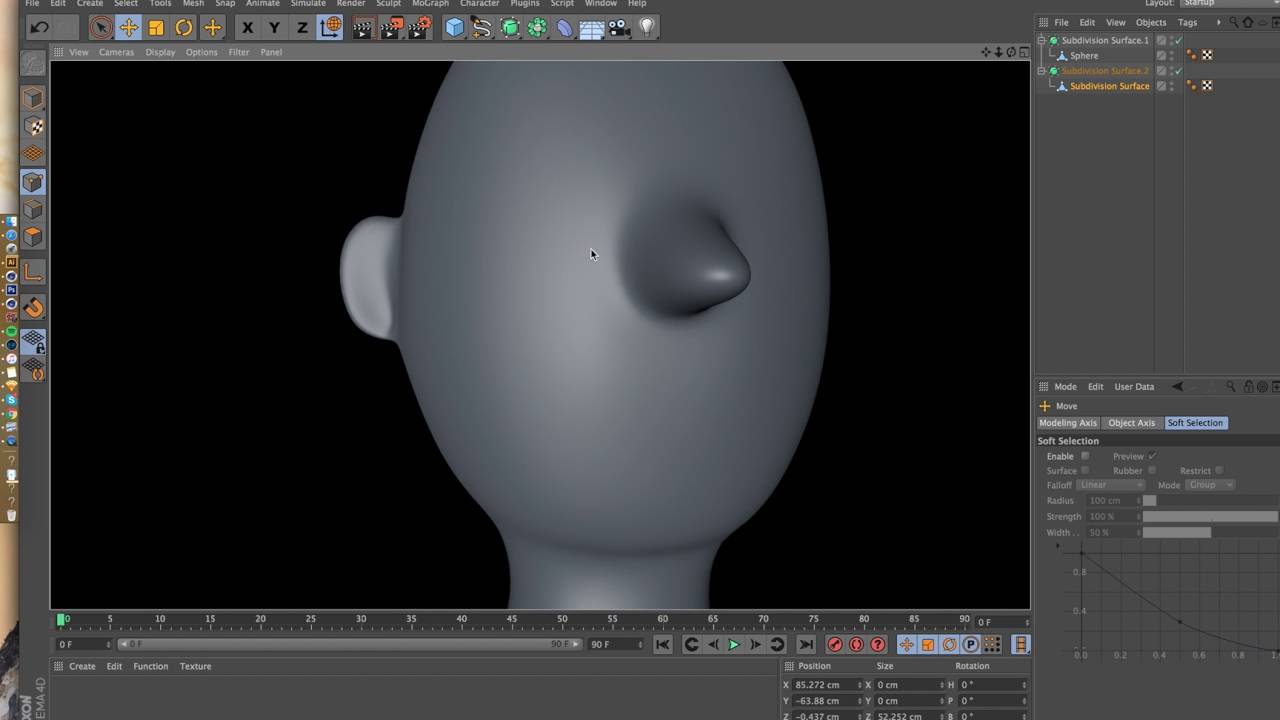Open the Falloff Linear dropdown

point(1110,485)
